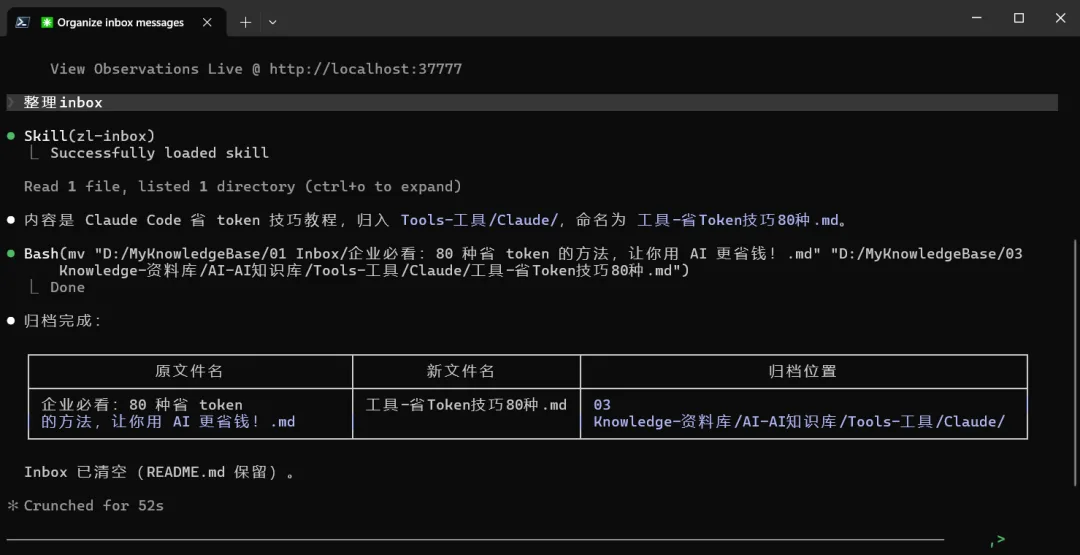Viewport: 1080px width, 555px height.
Task: Click the 'Done' result text
Action: (x=68, y=287)
